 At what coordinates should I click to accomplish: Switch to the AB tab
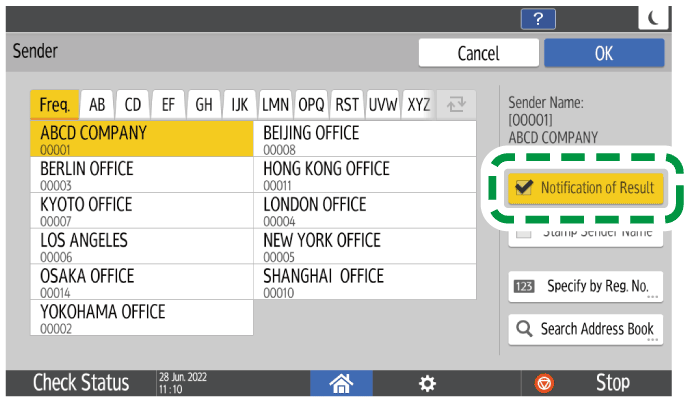pyautogui.click(x=98, y=105)
